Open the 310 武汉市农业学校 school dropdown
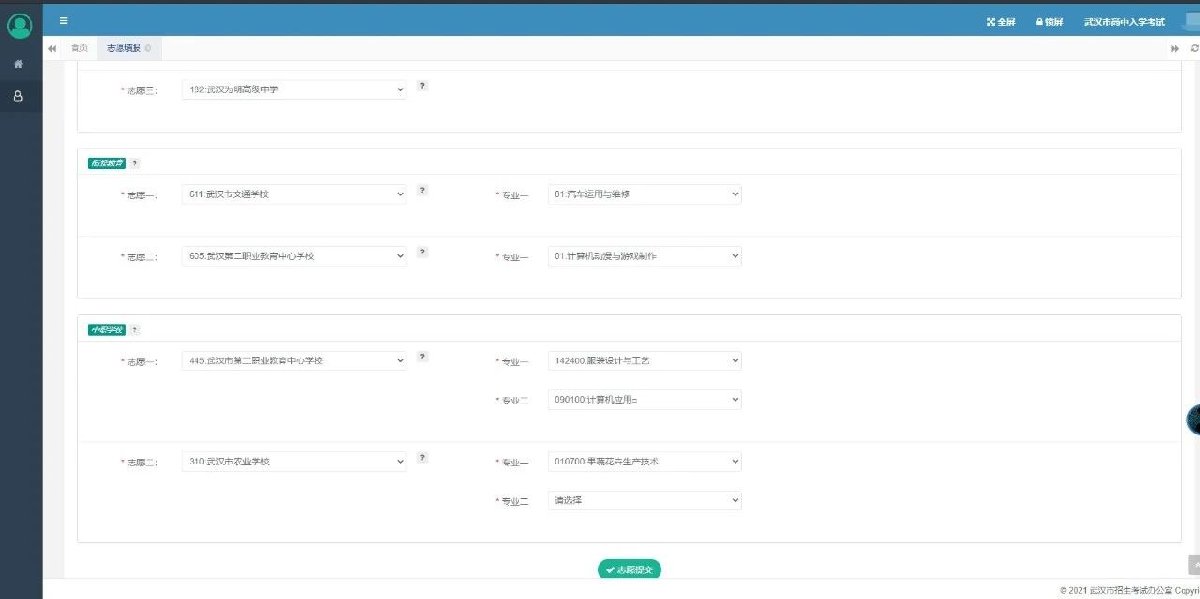This screenshot has height=599, width=1200. pos(294,461)
